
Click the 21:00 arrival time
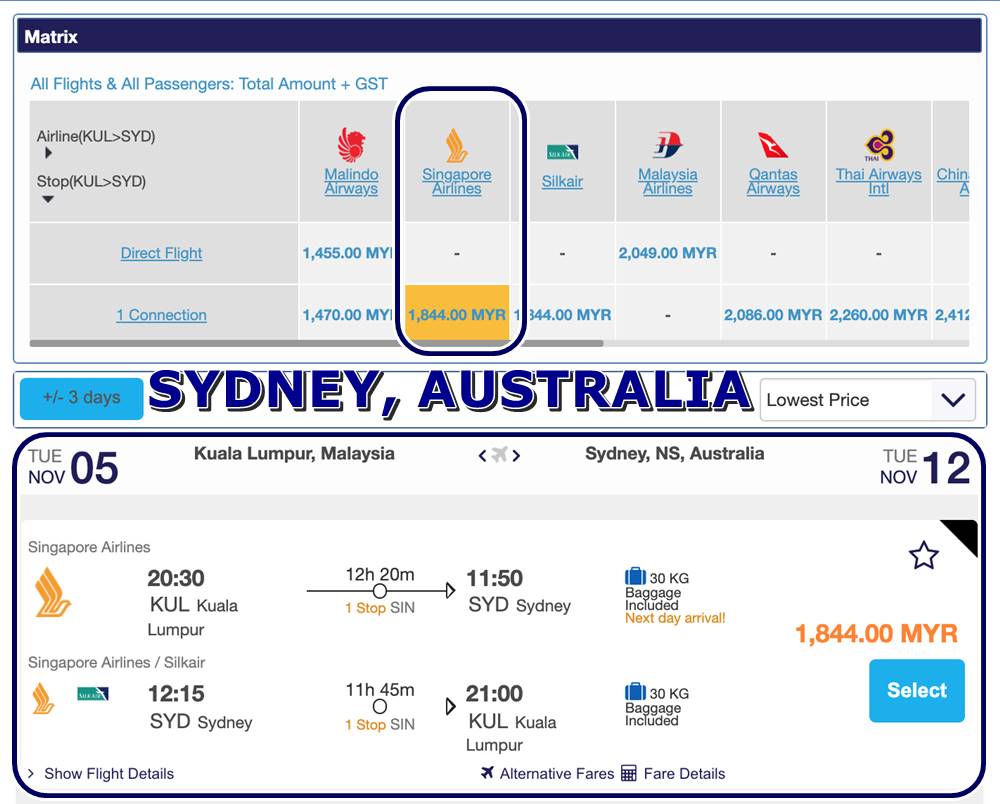[494, 694]
